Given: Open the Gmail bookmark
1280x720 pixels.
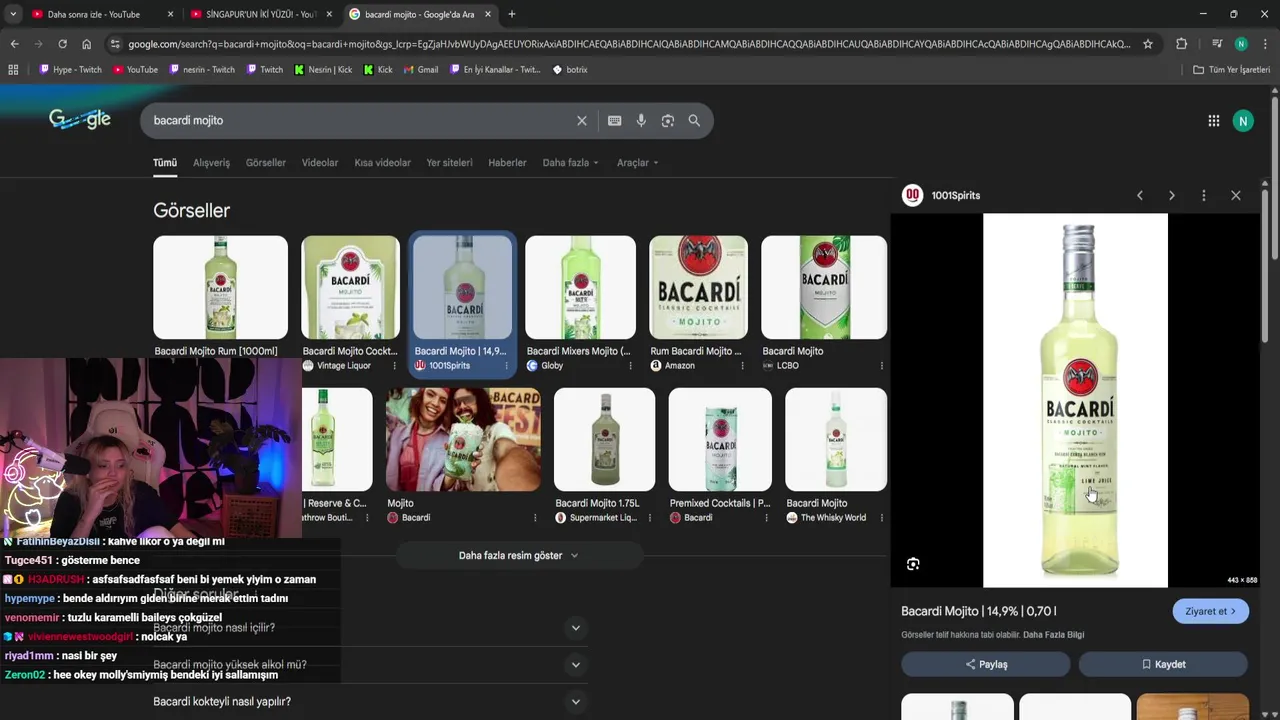Looking at the screenshot, I should 421,70.
